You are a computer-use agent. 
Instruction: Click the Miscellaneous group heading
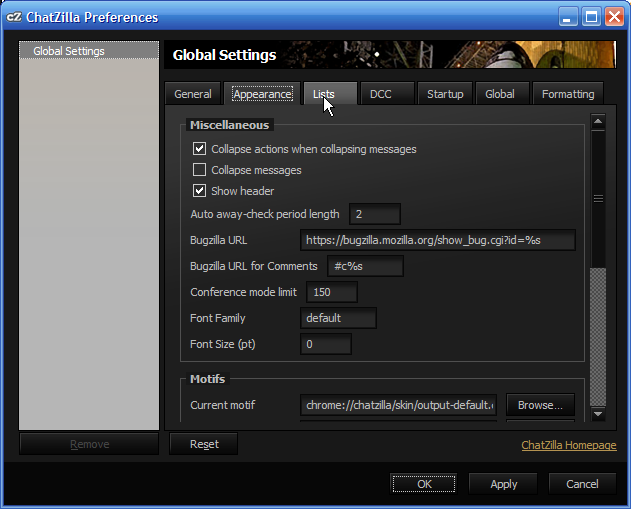229,125
